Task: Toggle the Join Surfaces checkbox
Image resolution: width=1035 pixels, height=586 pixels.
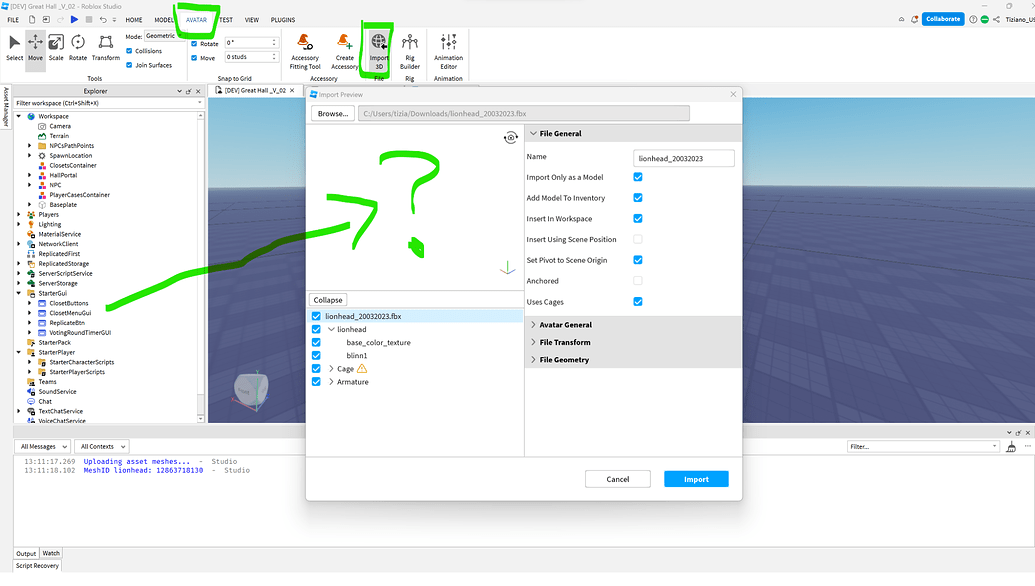Action: point(129,65)
